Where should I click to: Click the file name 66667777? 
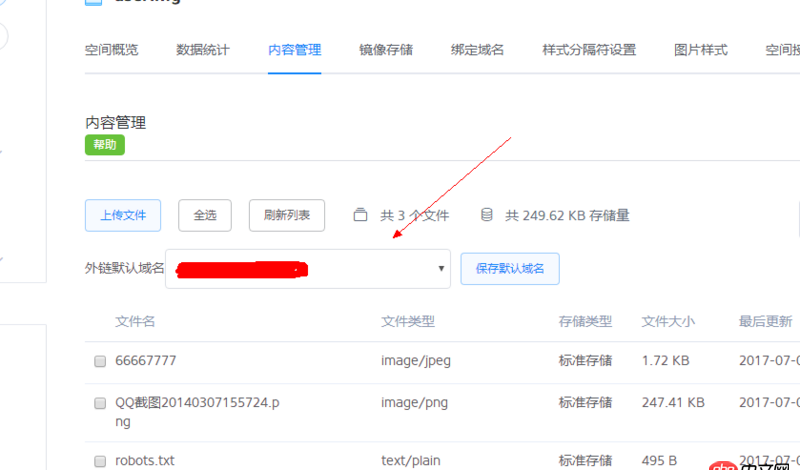pos(145,361)
